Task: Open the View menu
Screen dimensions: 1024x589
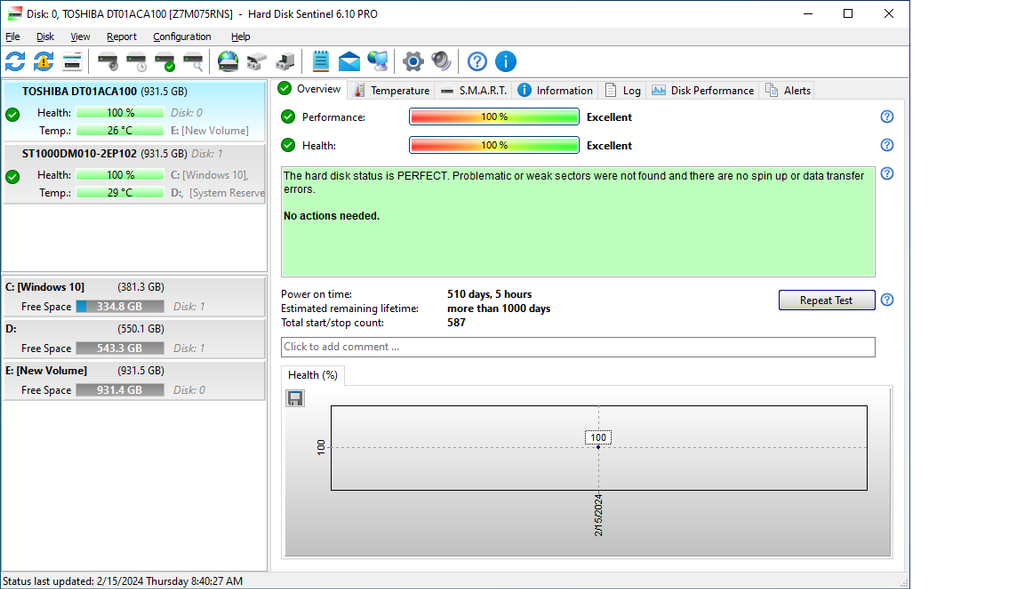Action: pos(80,37)
